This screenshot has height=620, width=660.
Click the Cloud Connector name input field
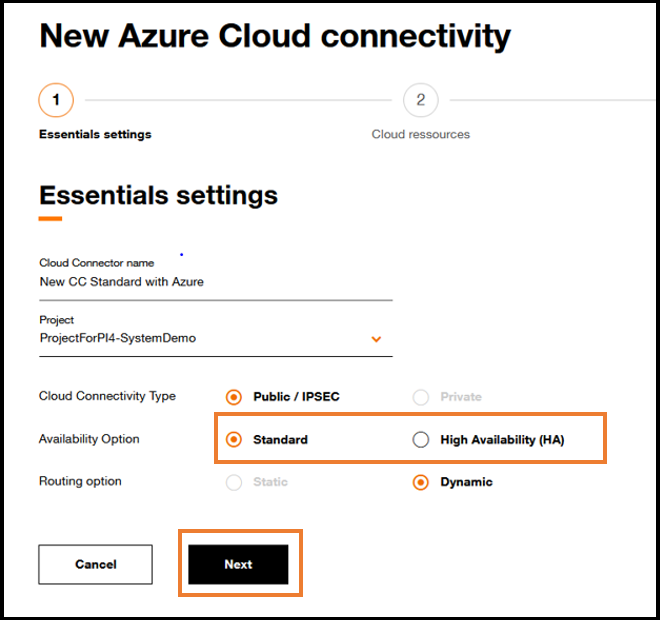click(x=216, y=282)
